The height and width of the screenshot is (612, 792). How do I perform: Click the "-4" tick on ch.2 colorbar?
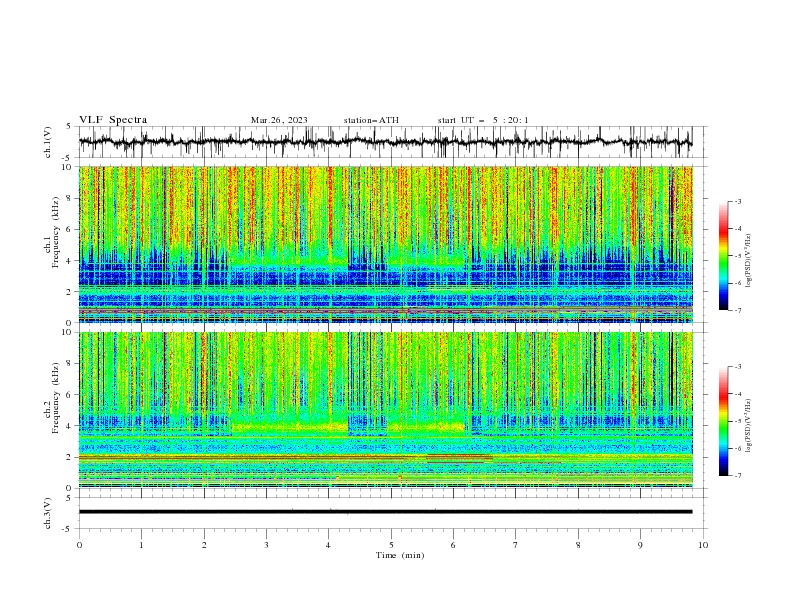737,394
